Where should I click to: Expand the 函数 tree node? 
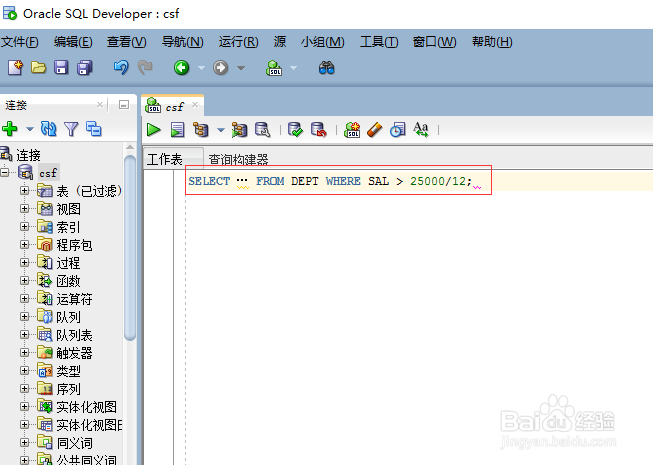click(x=24, y=281)
